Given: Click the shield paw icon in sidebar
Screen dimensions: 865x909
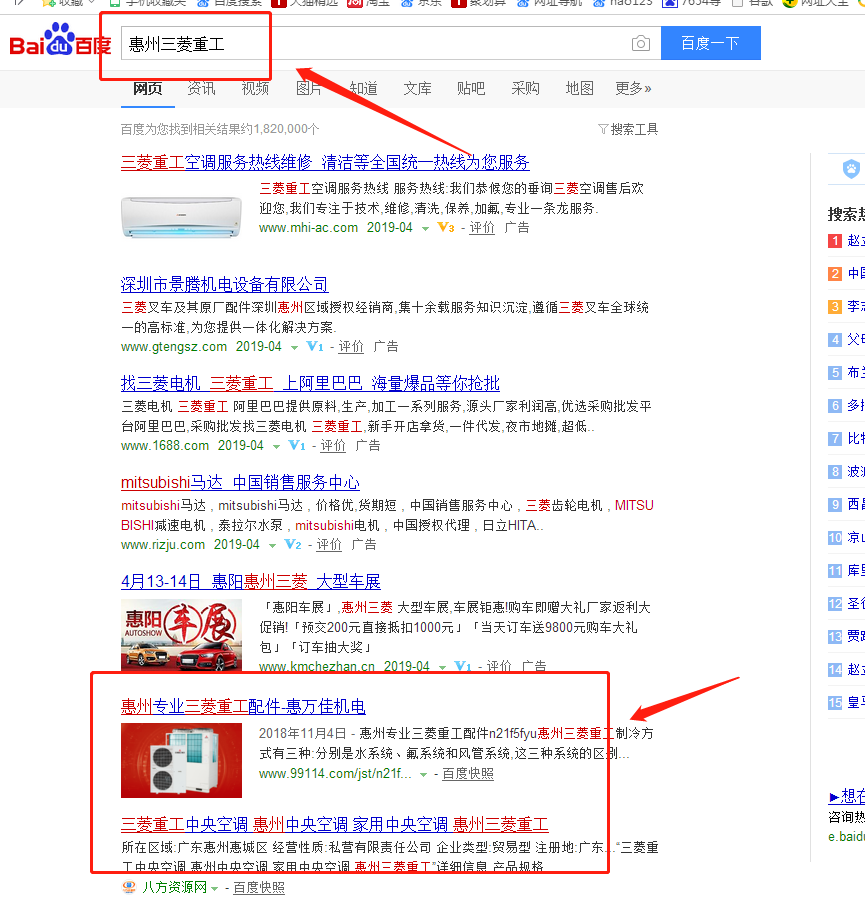Looking at the screenshot, I should point(851,169).
